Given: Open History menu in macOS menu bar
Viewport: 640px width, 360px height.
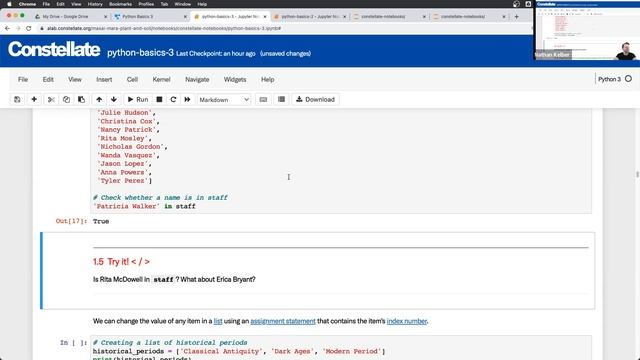Looking at the screenshot, I should coord(95,4).
